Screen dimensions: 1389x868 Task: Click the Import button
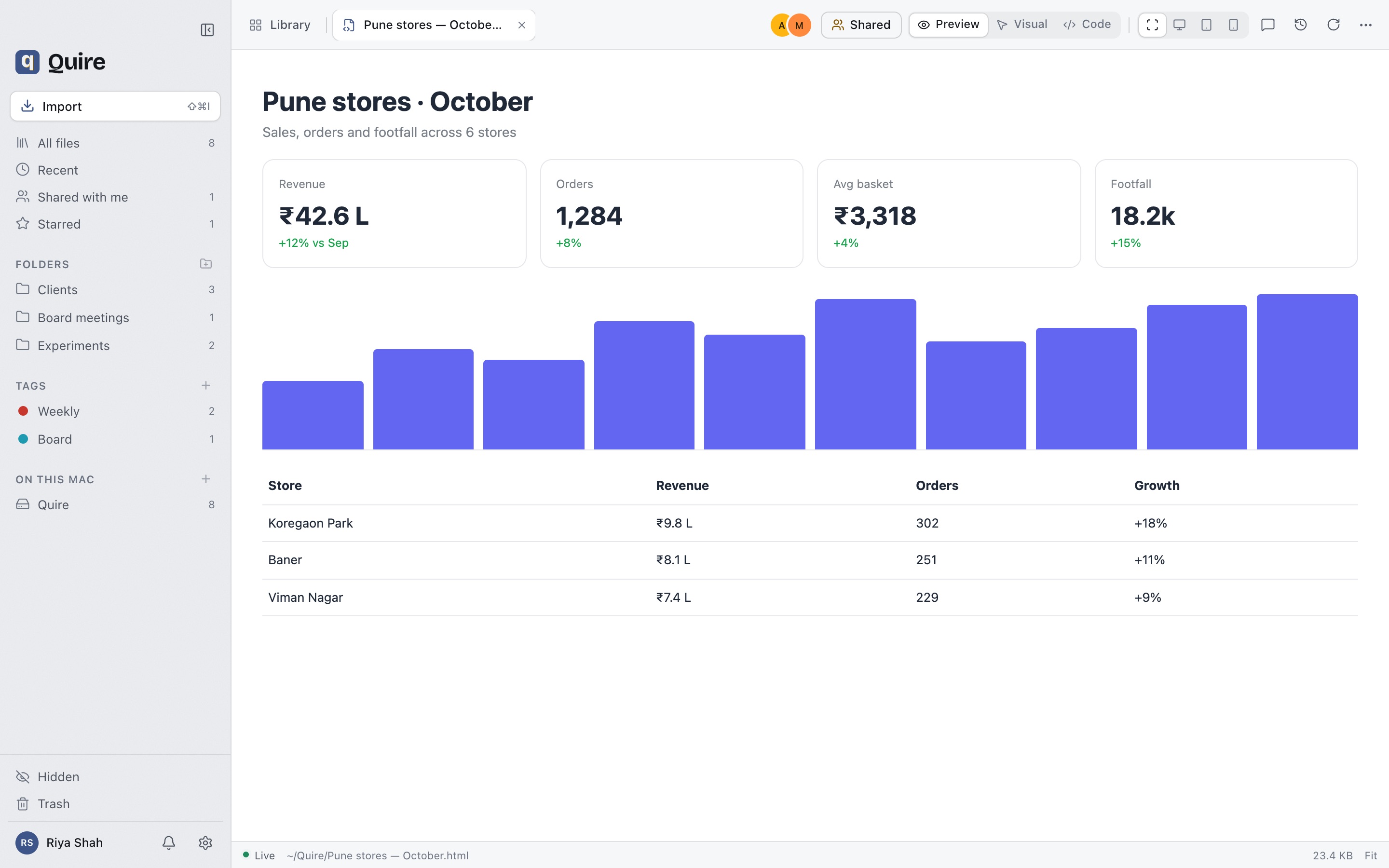point(115,106)
